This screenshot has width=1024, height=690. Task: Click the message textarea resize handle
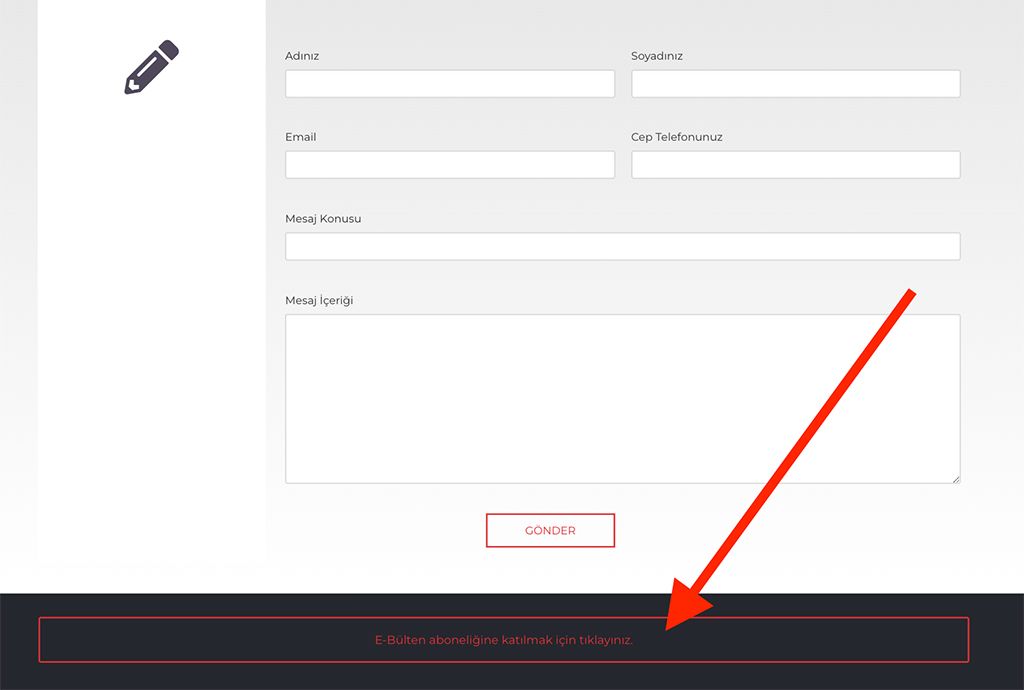tap(955, 479)
